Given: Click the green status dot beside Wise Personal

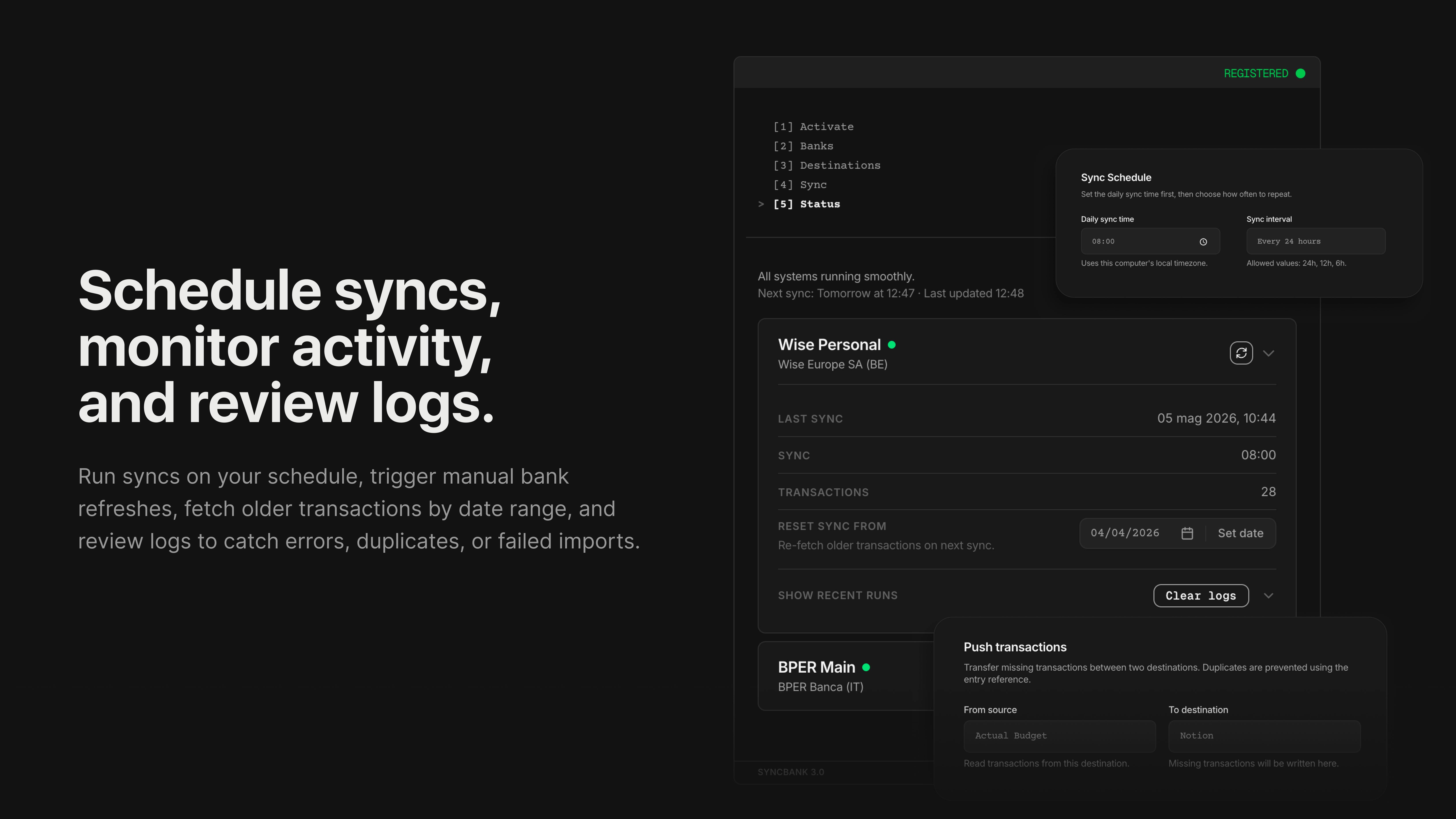Looking at the screenshot, I should coord(892,344).
